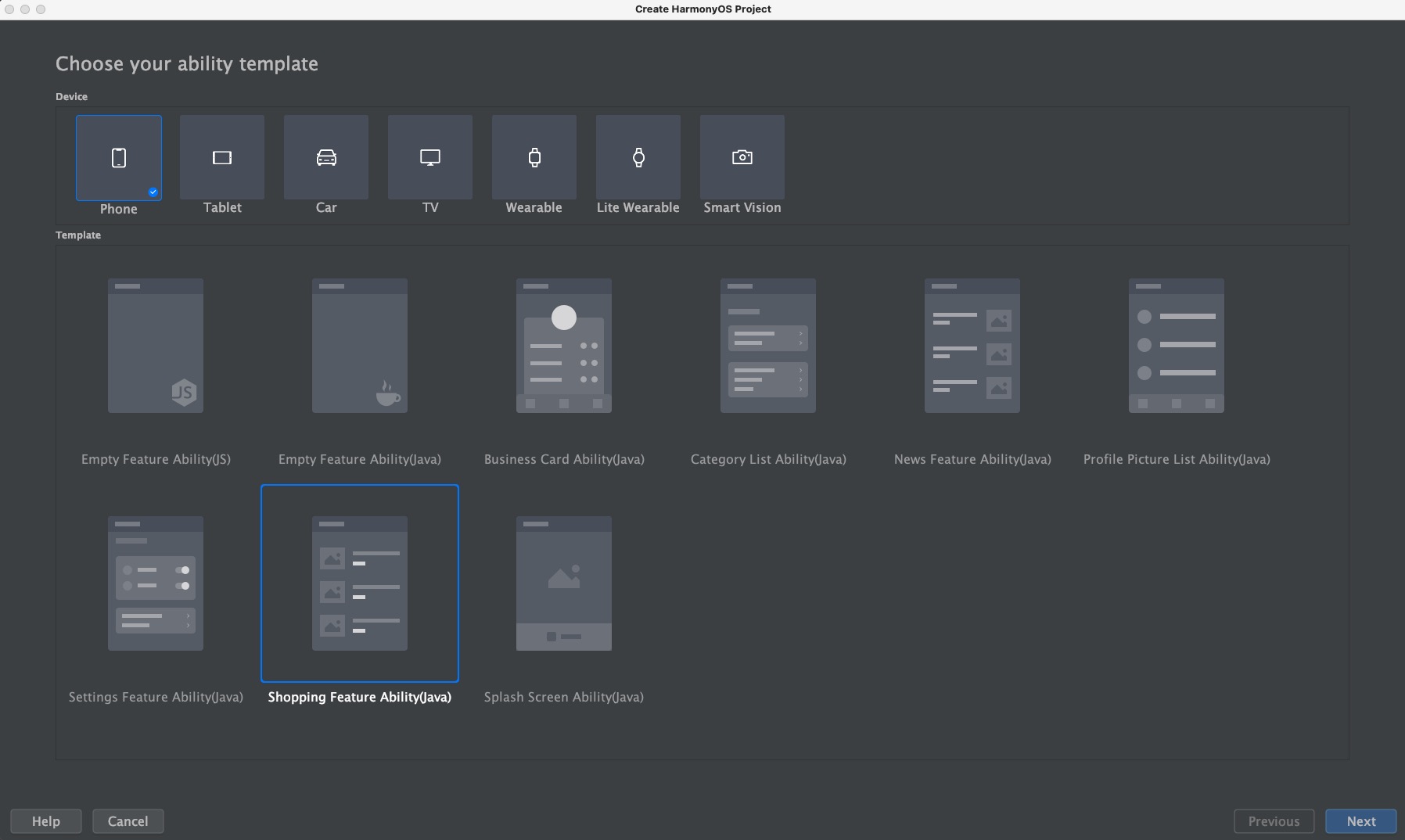The image size is (1405, 840).
Task: Click the Phone device icon
Action: [119, 157]
